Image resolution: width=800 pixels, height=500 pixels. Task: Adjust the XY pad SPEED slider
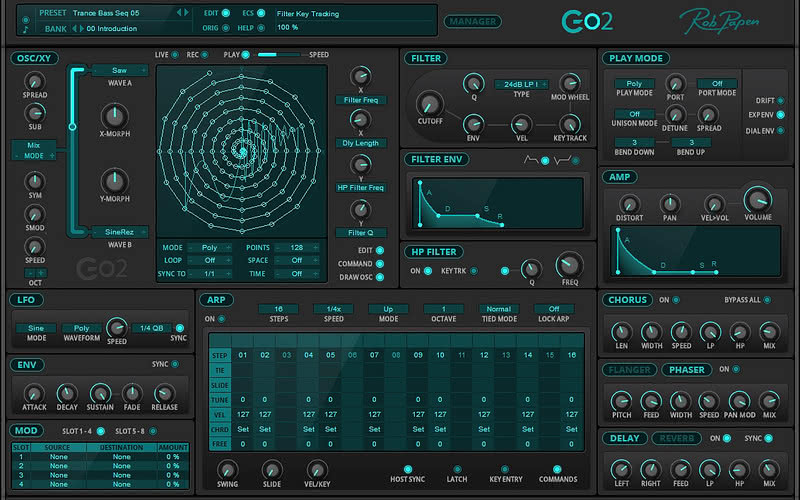[279, 55]
